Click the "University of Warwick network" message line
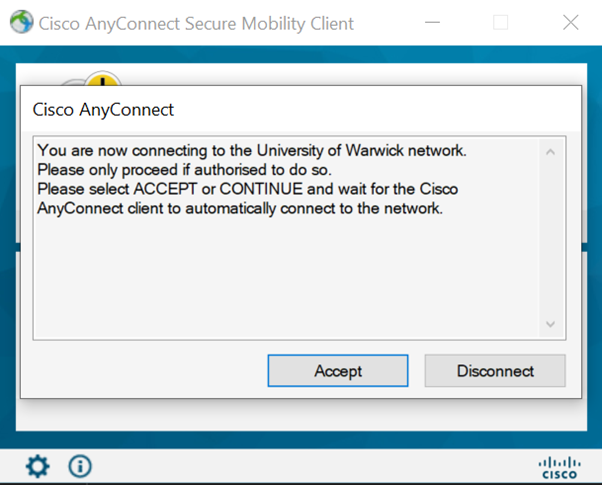This screenshot has width=602, height=485. pyautogui.click(x=252, y=151)
